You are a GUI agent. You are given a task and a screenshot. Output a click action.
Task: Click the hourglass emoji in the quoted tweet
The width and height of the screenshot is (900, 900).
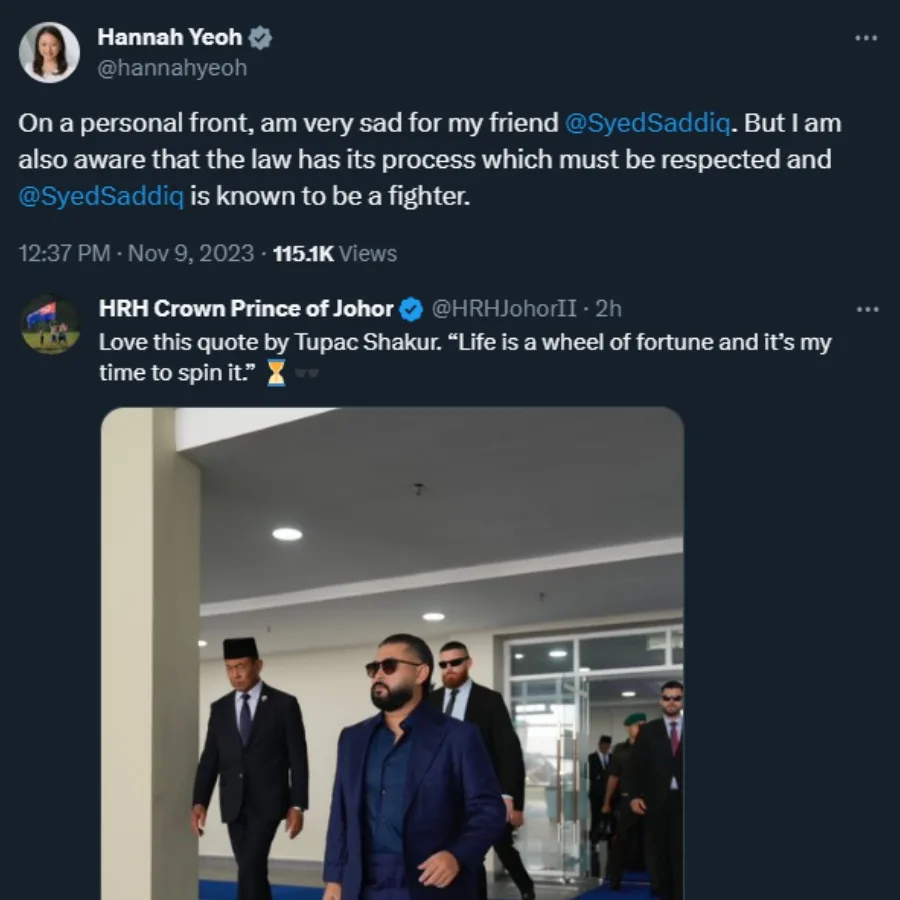click(x=276, y=374)
